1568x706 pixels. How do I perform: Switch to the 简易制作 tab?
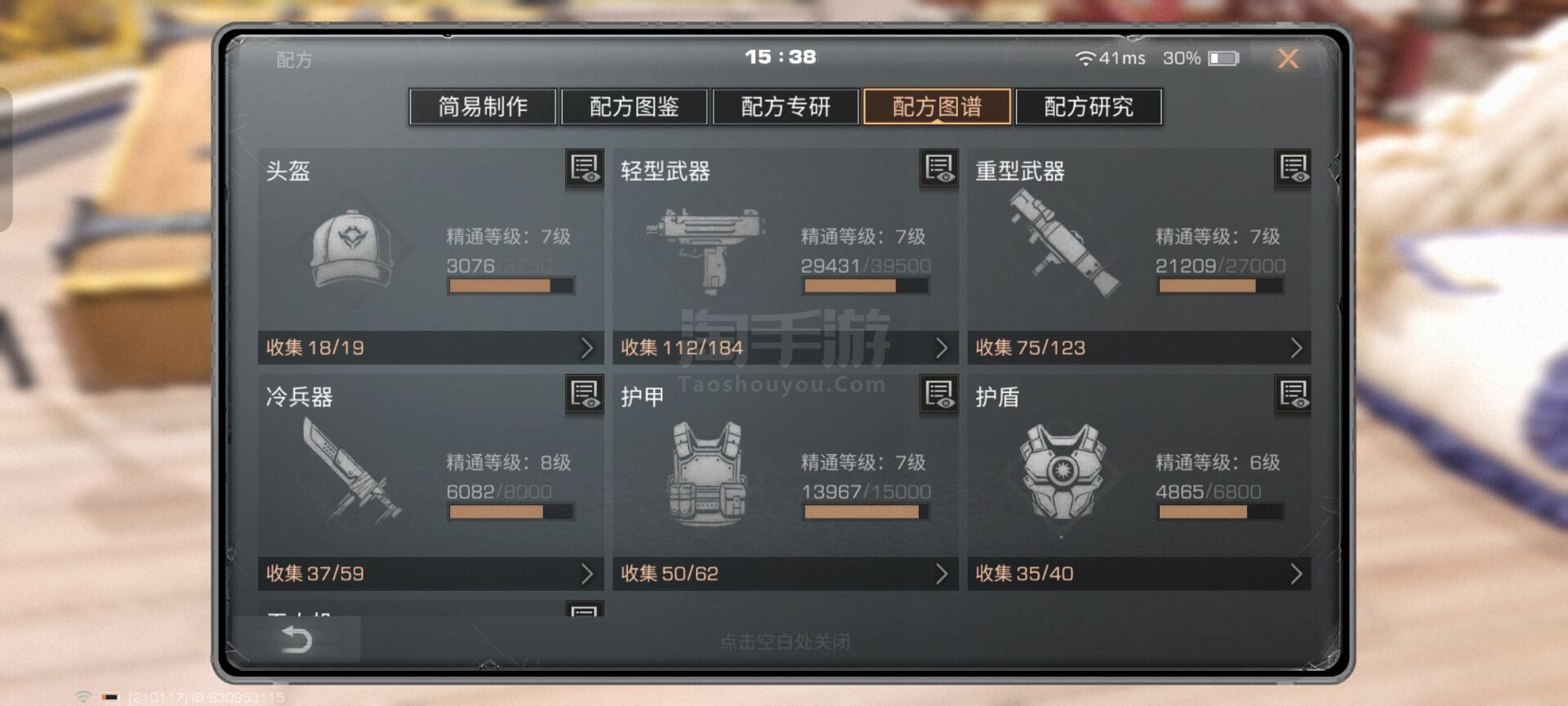[483, 107]
